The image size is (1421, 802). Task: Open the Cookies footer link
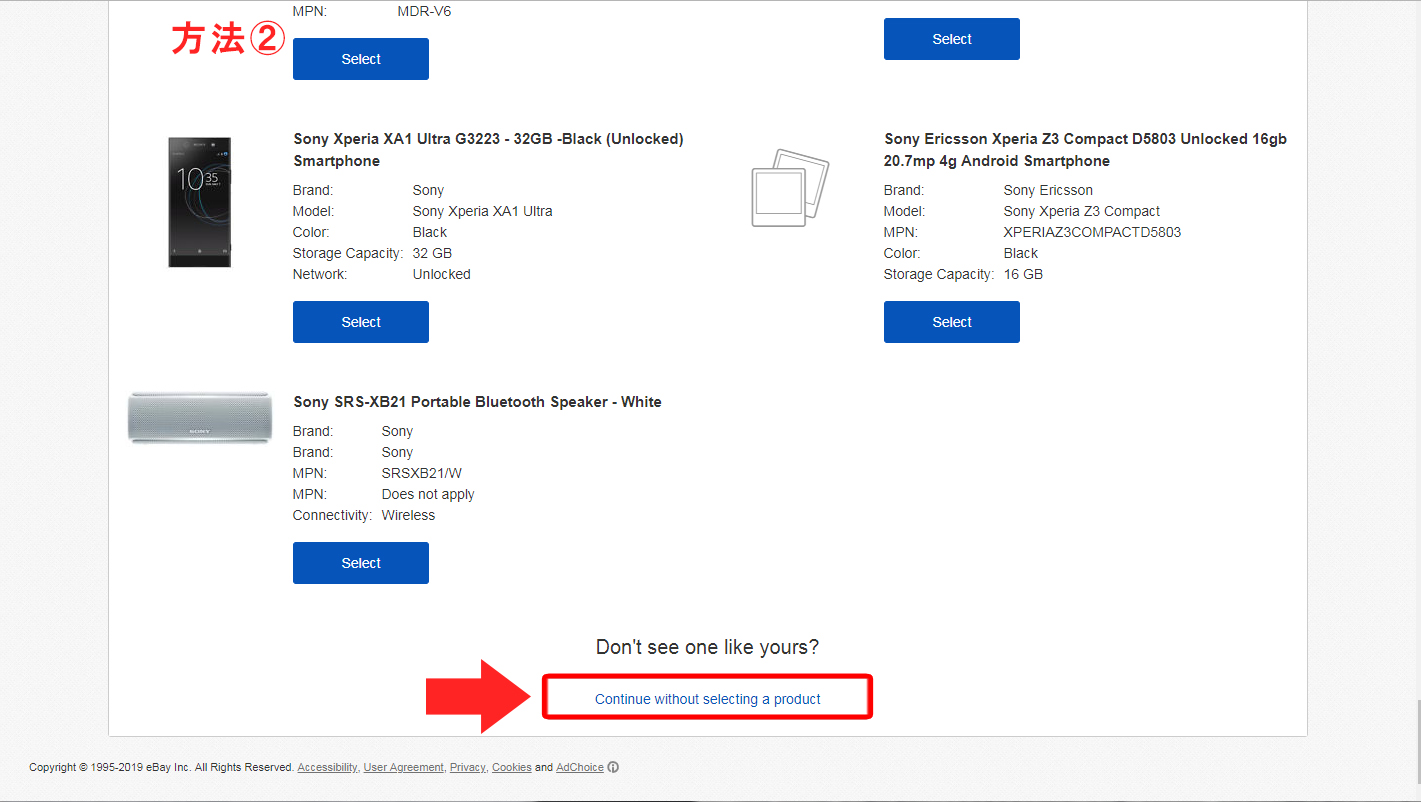(x=511, y=767)
